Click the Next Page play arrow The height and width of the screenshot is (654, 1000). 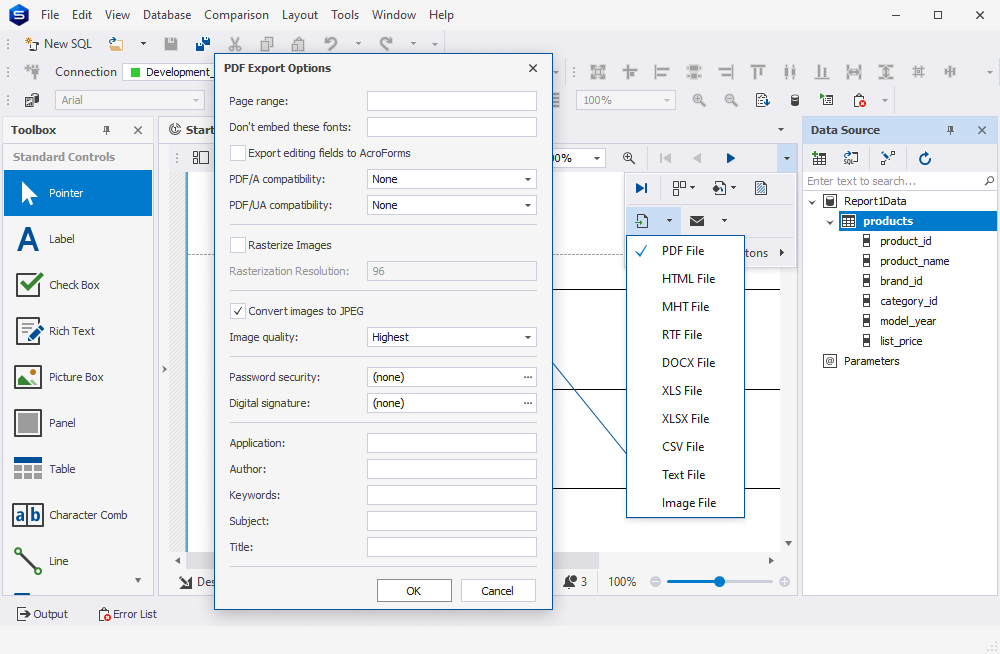coord(731,158)
